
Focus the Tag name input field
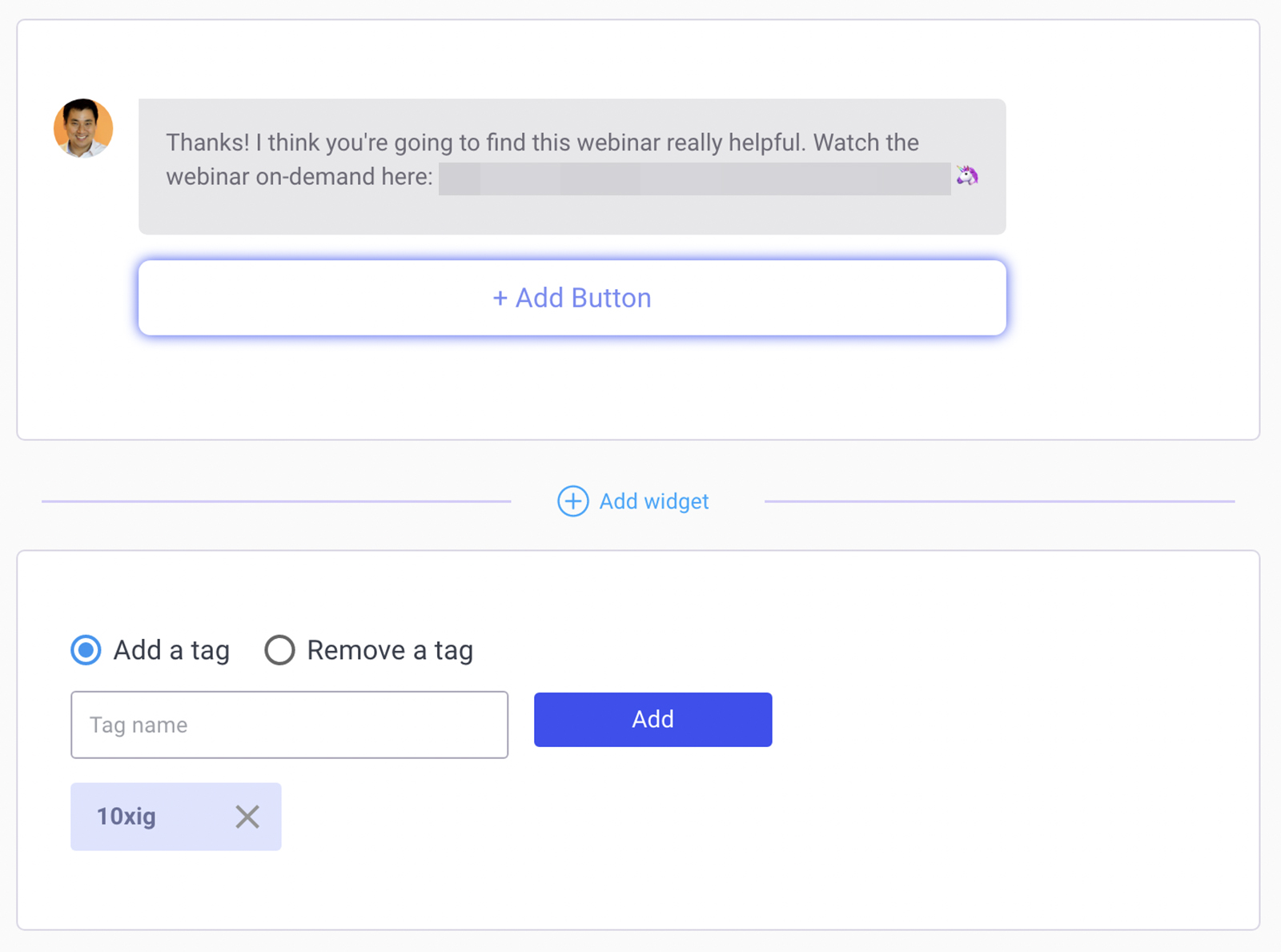click(x=289, y=725)
